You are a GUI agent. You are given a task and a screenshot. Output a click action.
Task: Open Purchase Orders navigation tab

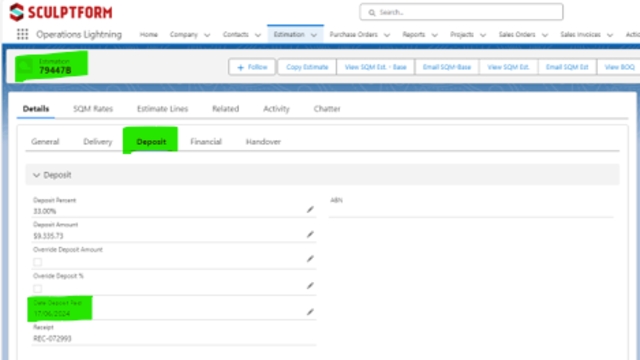pyautogui.click(x=353, y=35)
